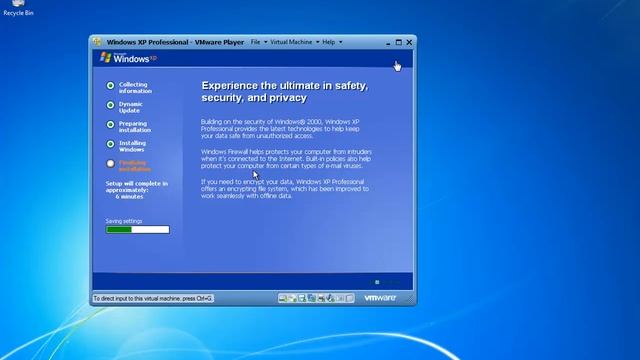Click the hard disk device icon in status bar
The height and width of the screenshot is (360, 640).
(283, 299)
